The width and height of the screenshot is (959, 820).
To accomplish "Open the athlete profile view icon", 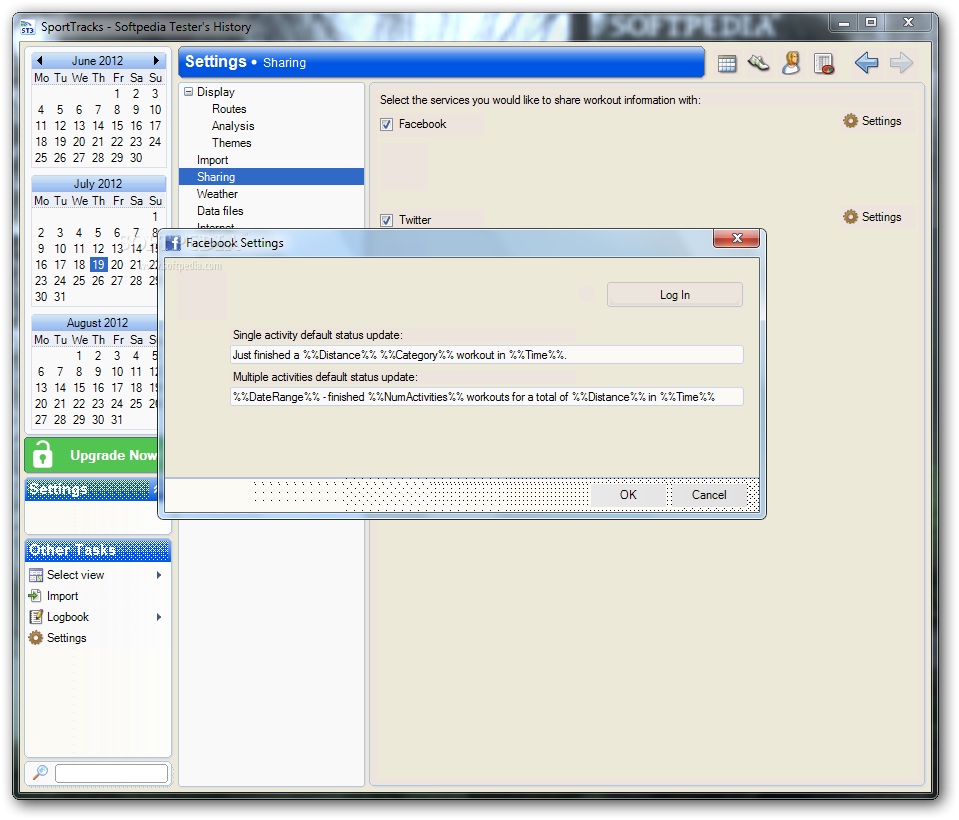I will coord(791,62).
